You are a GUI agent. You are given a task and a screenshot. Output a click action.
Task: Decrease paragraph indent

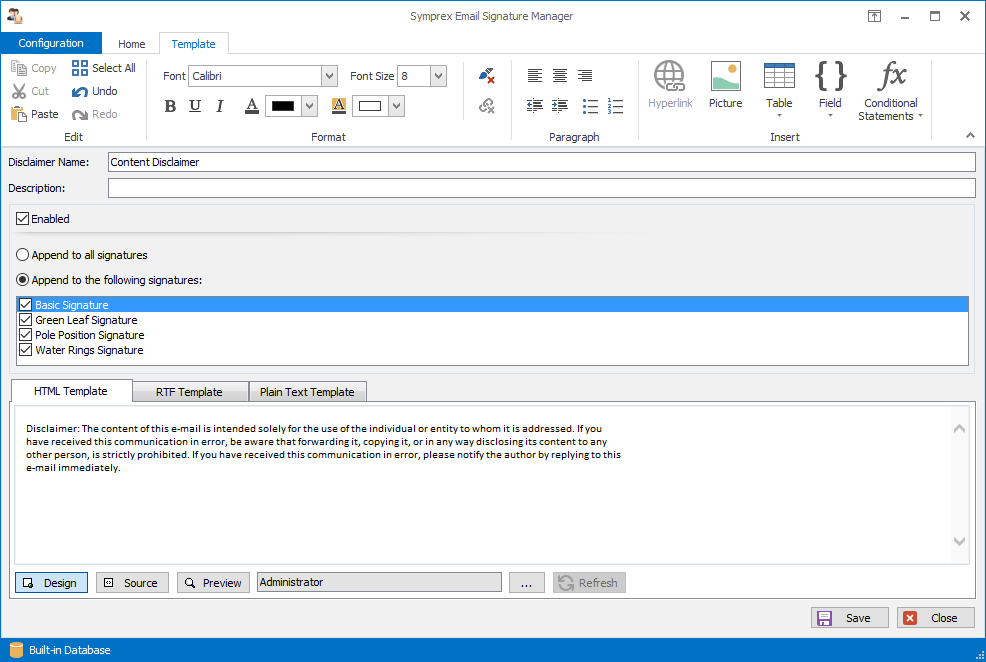(535, 106)
